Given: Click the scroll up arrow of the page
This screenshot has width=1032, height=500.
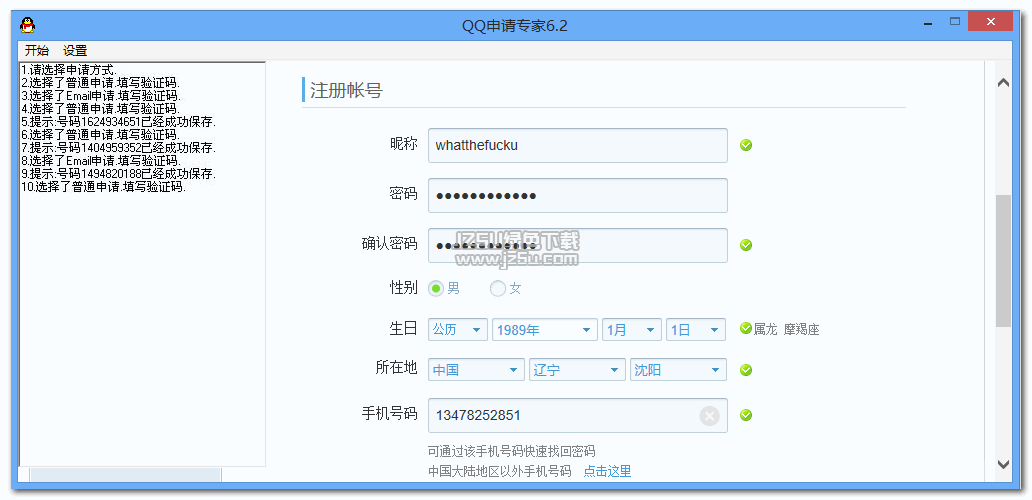Looking at the screenshot, I should [x=1003, y=83].
